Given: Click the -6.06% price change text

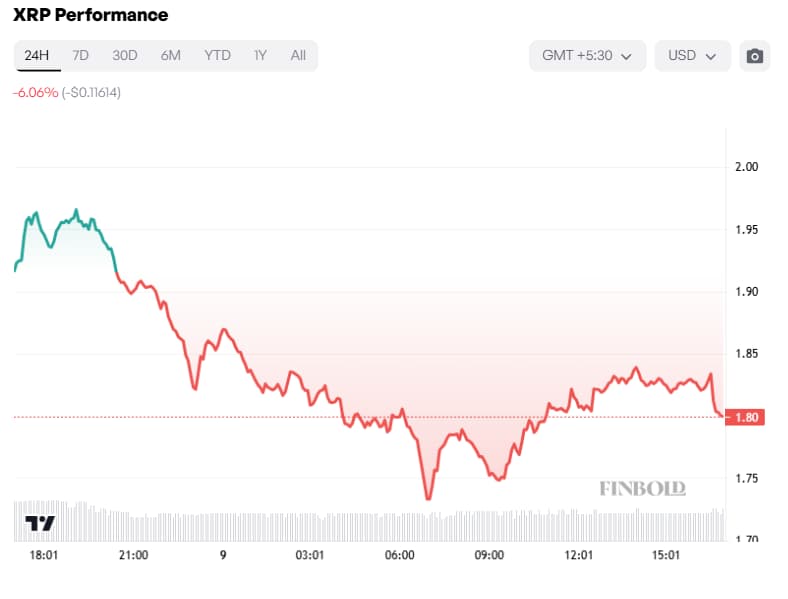Looking at the screenshot, I should [32, 92].
